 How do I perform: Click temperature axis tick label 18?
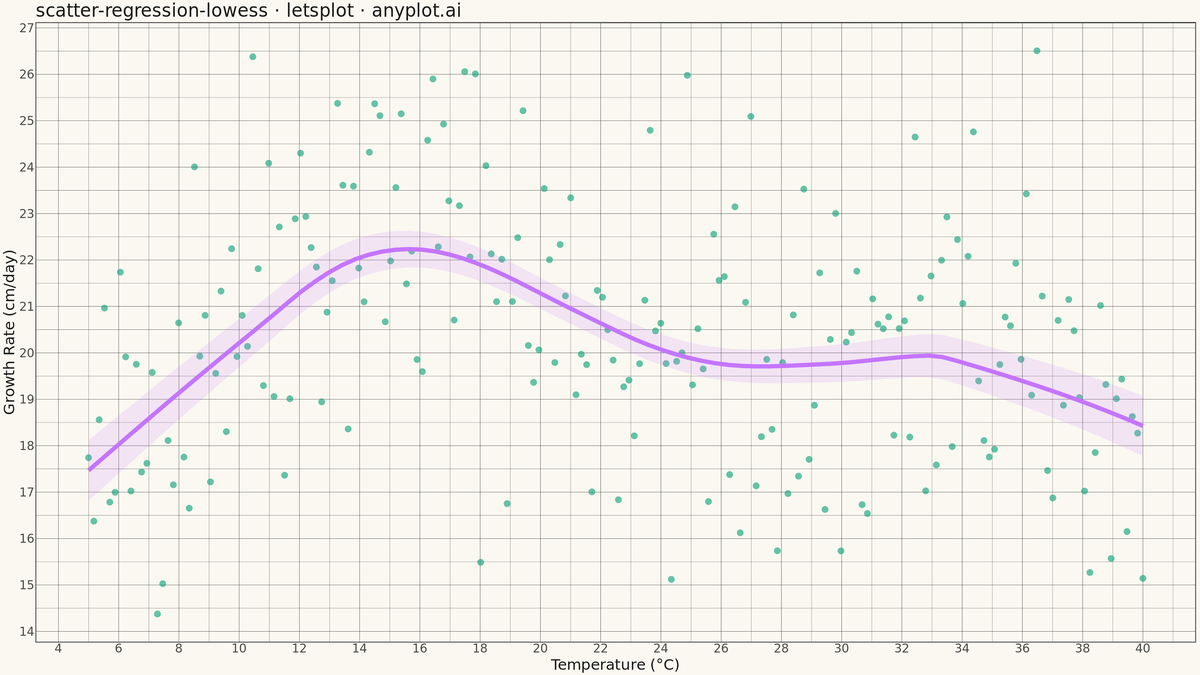tap(480, 648)
